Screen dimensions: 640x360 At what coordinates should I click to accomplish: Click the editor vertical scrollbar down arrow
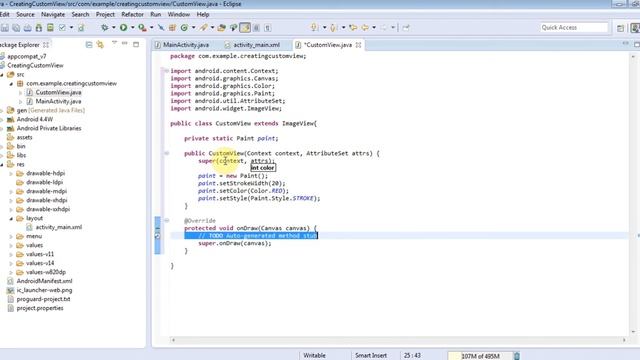[x=633, y=331]
